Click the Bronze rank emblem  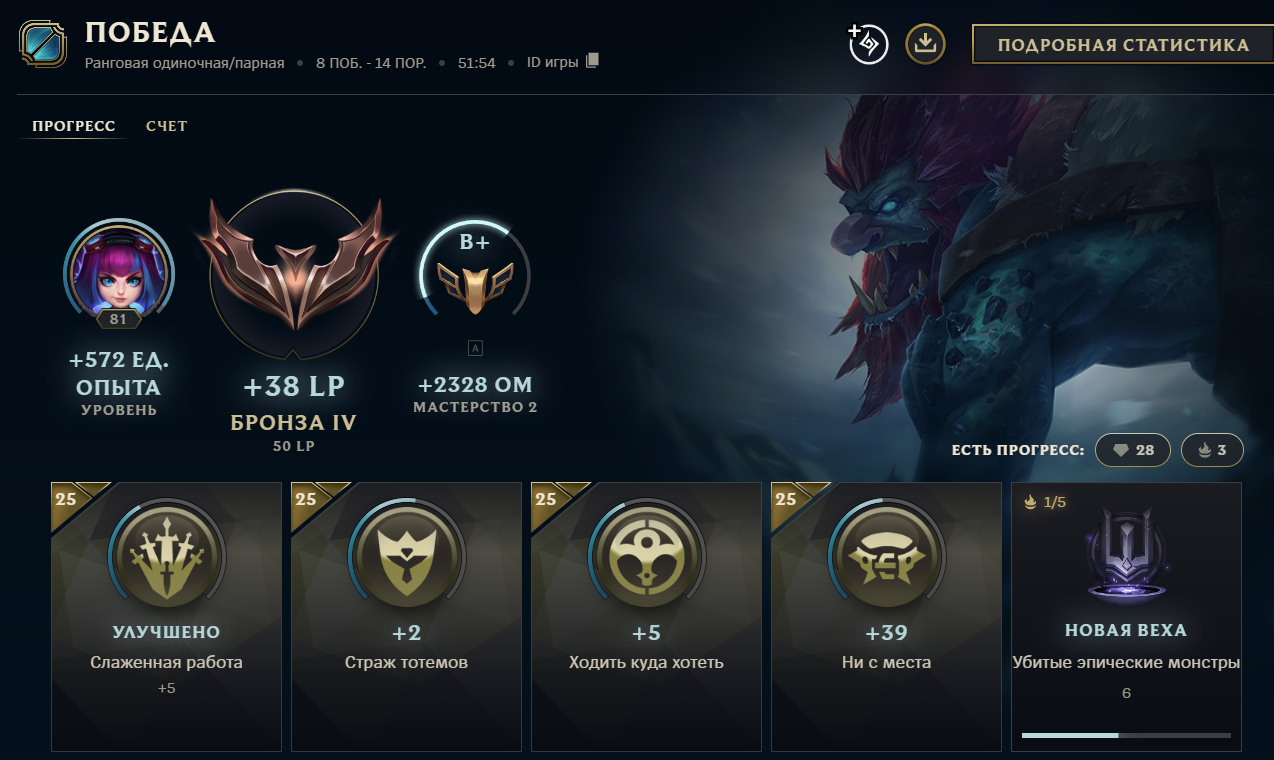click(294, 272)
